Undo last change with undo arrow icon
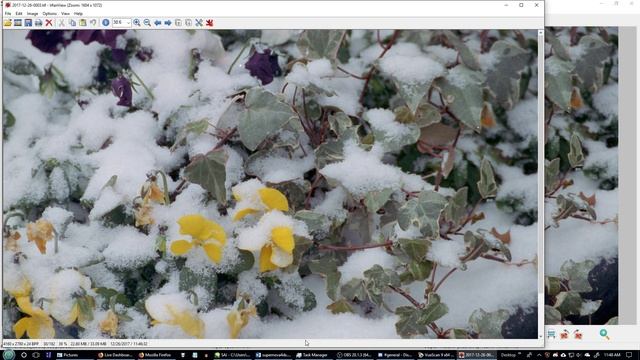The image size is (640, 360). pyautogui.click(x=93, y=23)
